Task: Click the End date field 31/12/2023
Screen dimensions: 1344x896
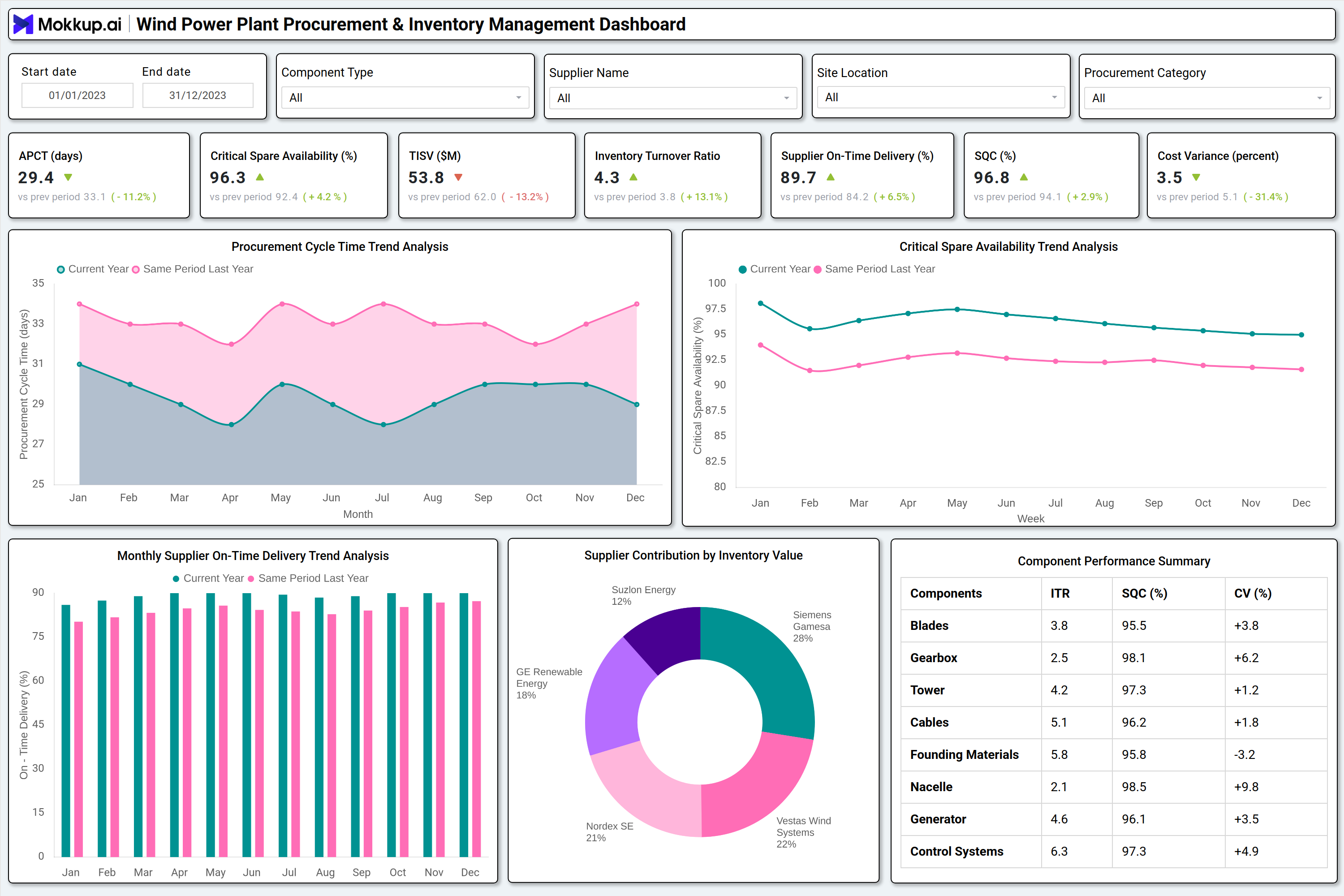Action: pos(198,95)
